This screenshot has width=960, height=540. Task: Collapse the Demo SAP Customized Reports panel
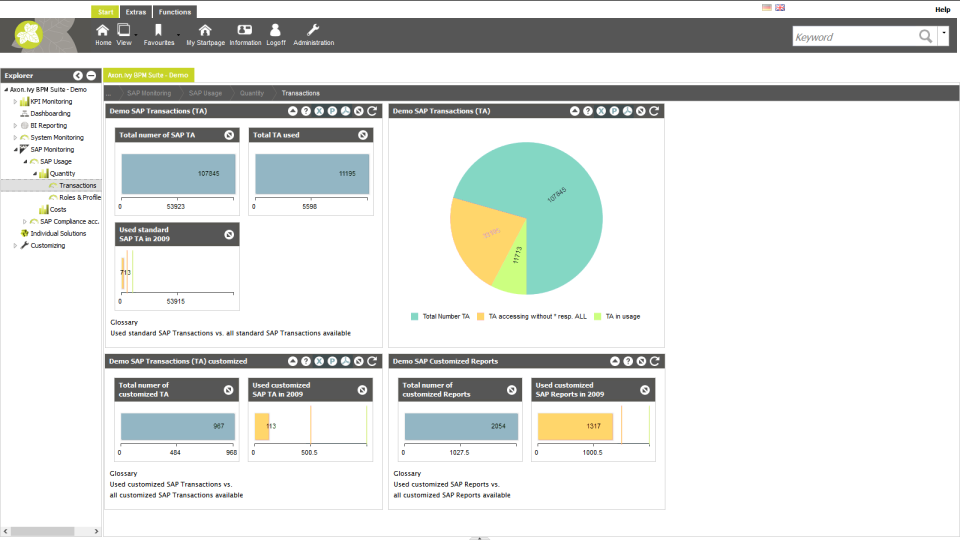pos(615,361)
